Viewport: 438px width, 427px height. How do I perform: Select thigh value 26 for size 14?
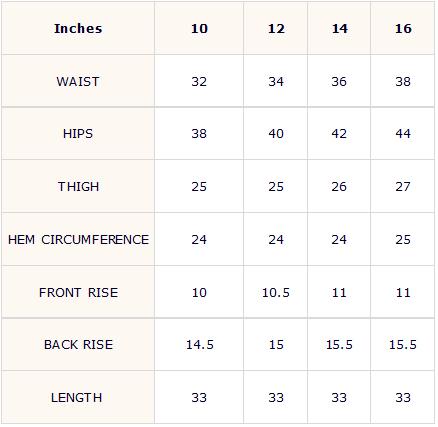339,187
